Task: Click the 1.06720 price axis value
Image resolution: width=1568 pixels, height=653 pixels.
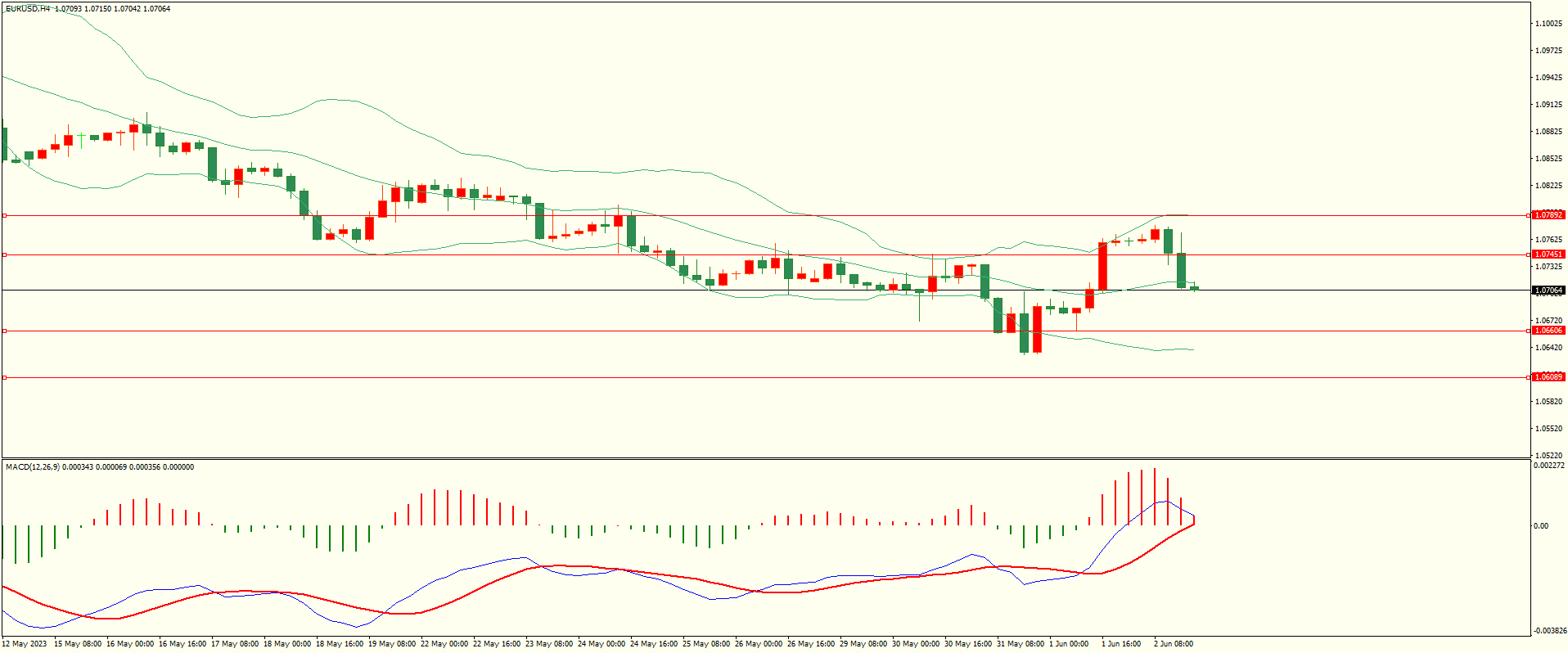Action: 1548,321
